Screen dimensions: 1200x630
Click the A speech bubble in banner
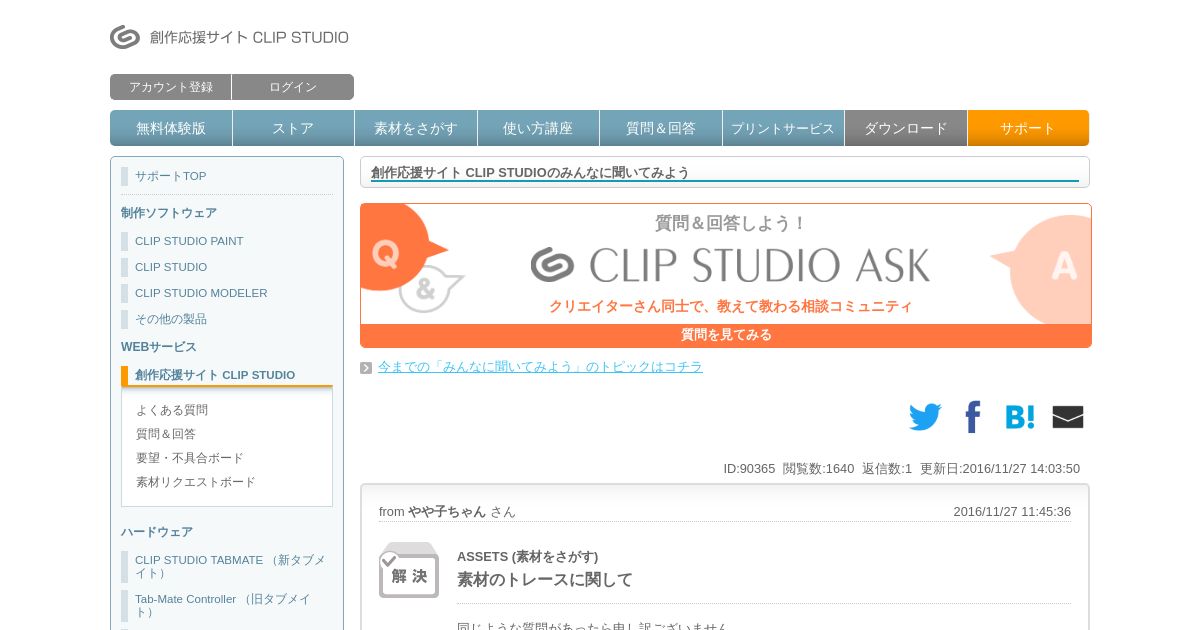pos(1045,268)
